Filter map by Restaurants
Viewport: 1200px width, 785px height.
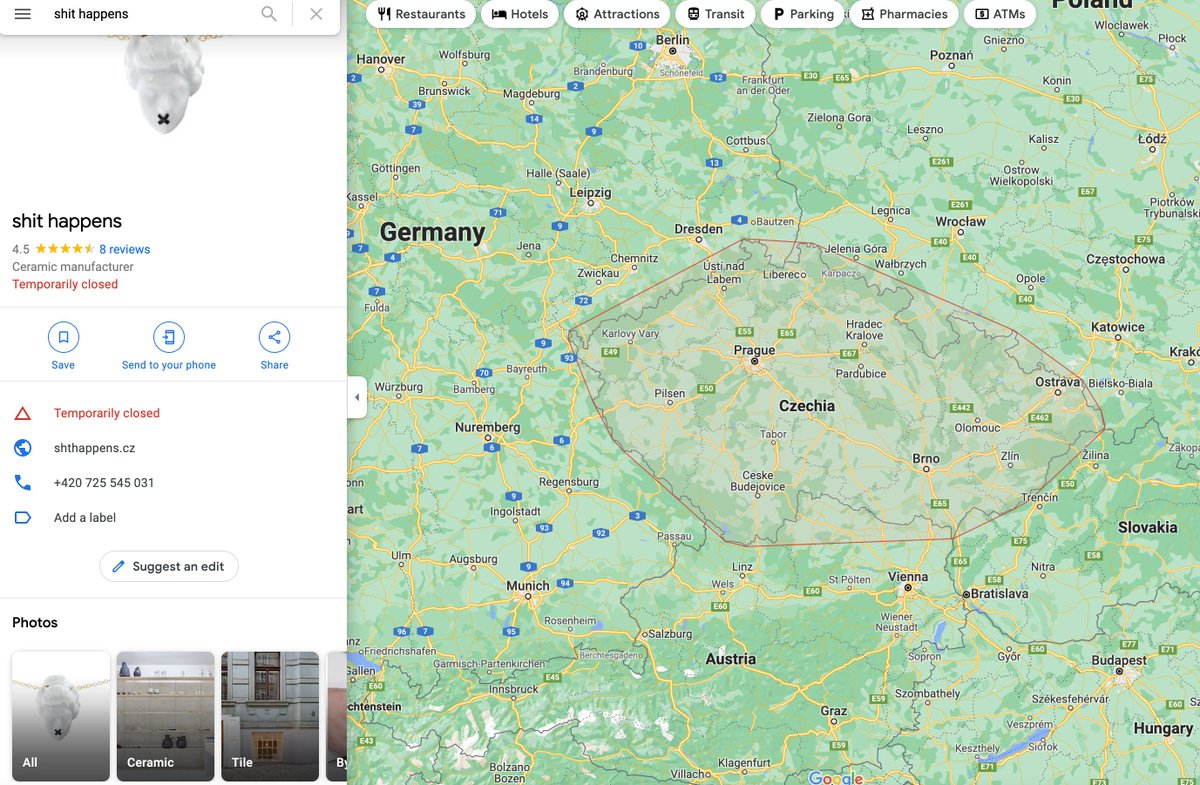[x=421, y=14]
